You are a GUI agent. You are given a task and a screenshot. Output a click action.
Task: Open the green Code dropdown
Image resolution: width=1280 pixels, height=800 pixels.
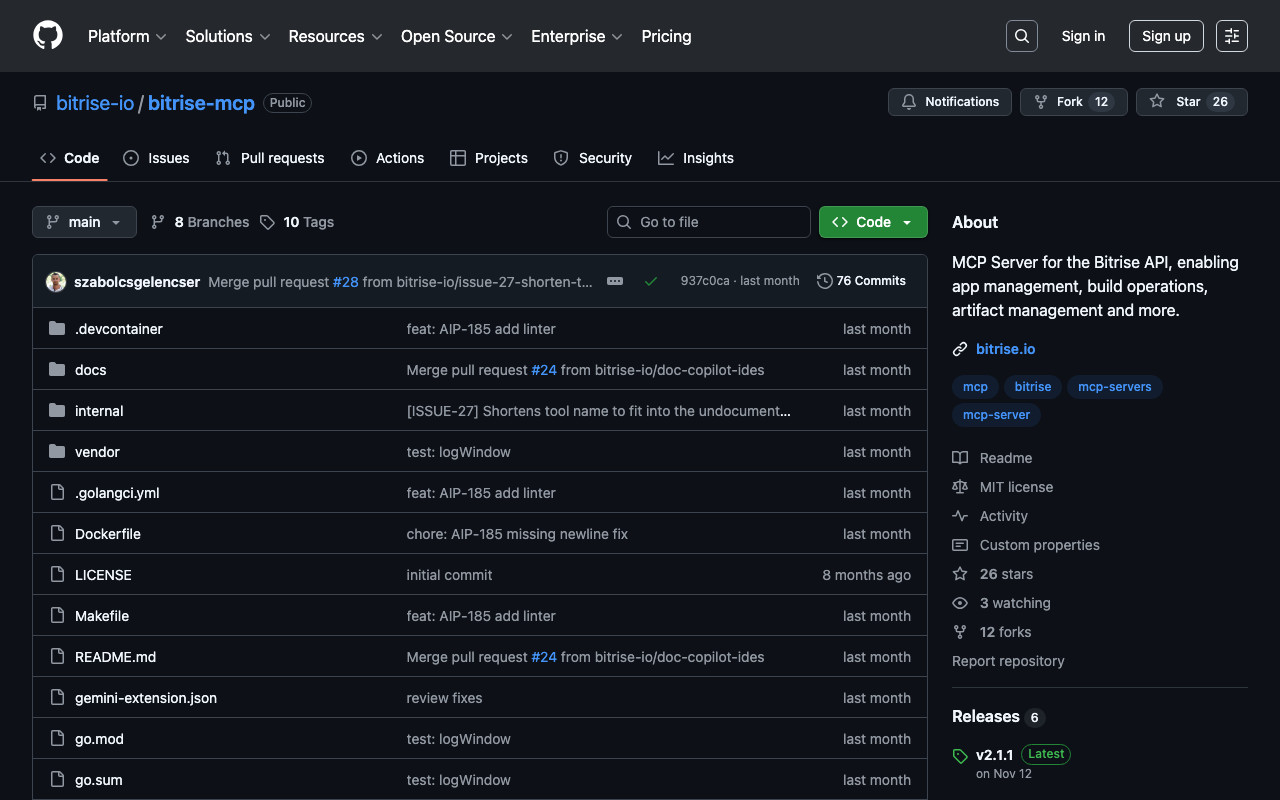coord(872,222)
